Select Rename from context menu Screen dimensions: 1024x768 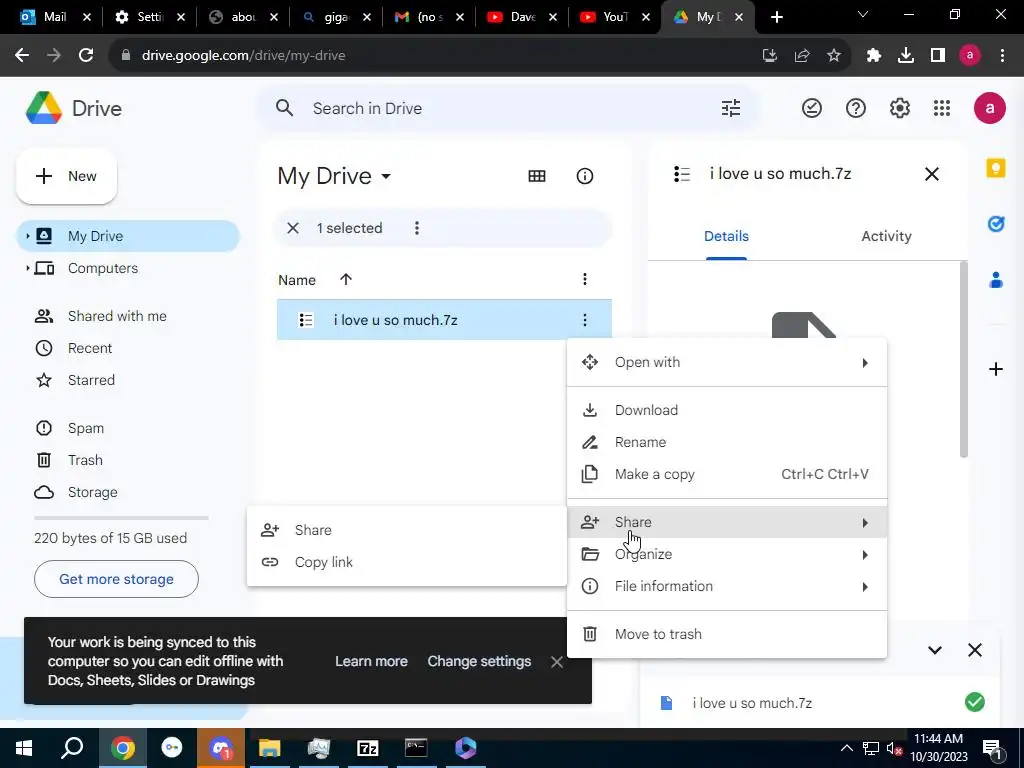click(727, 442)
